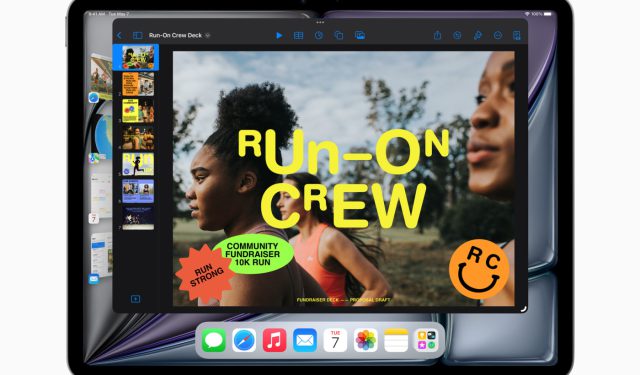Expand the Run-On Crew Deck title dropdown

tap(208, 36)
